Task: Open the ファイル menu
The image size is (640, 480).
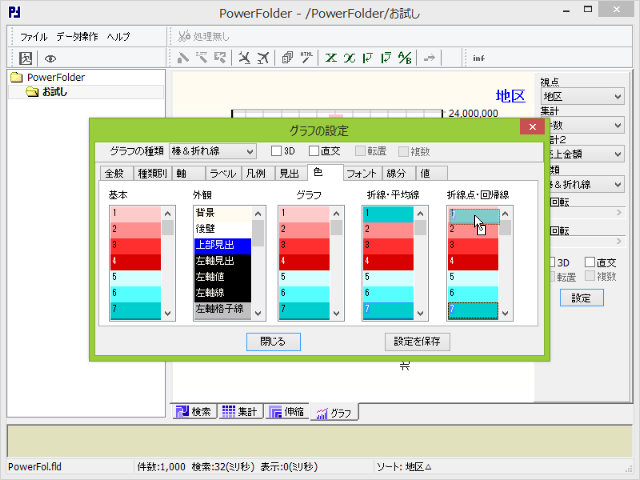Action: pyautogui.click(x=34, y=37)
